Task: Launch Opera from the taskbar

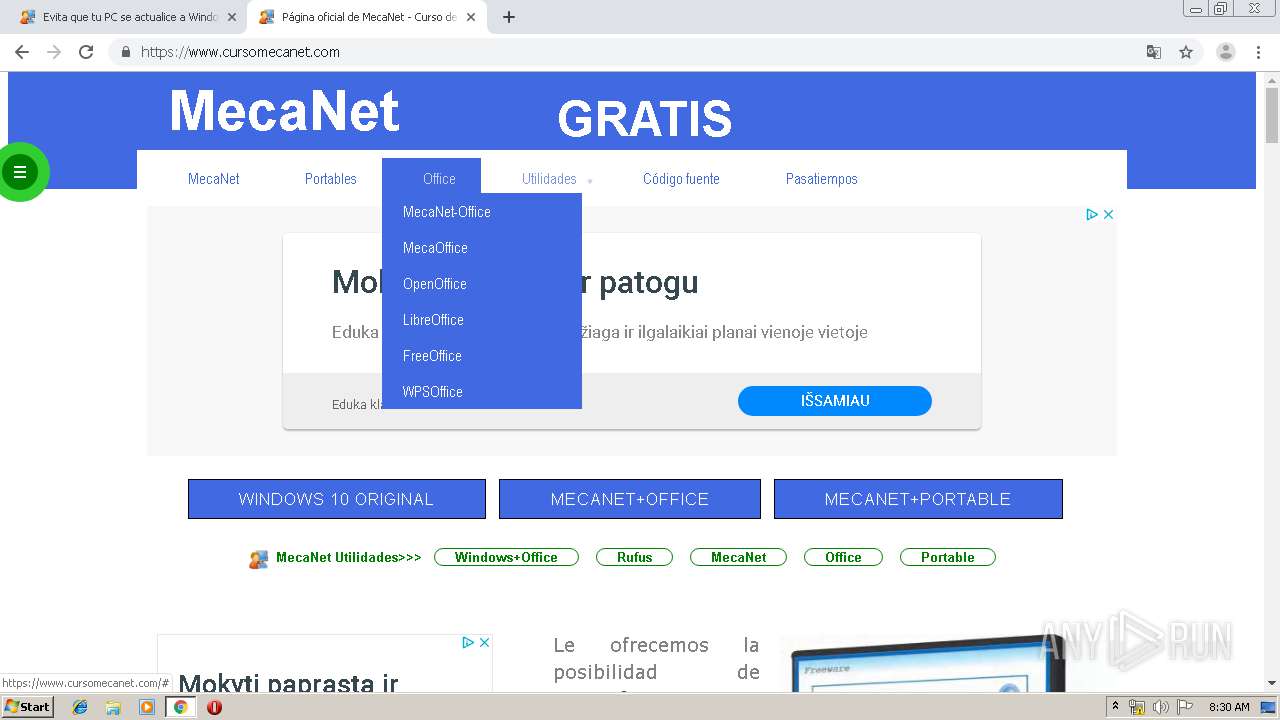Action: [214, 707]
